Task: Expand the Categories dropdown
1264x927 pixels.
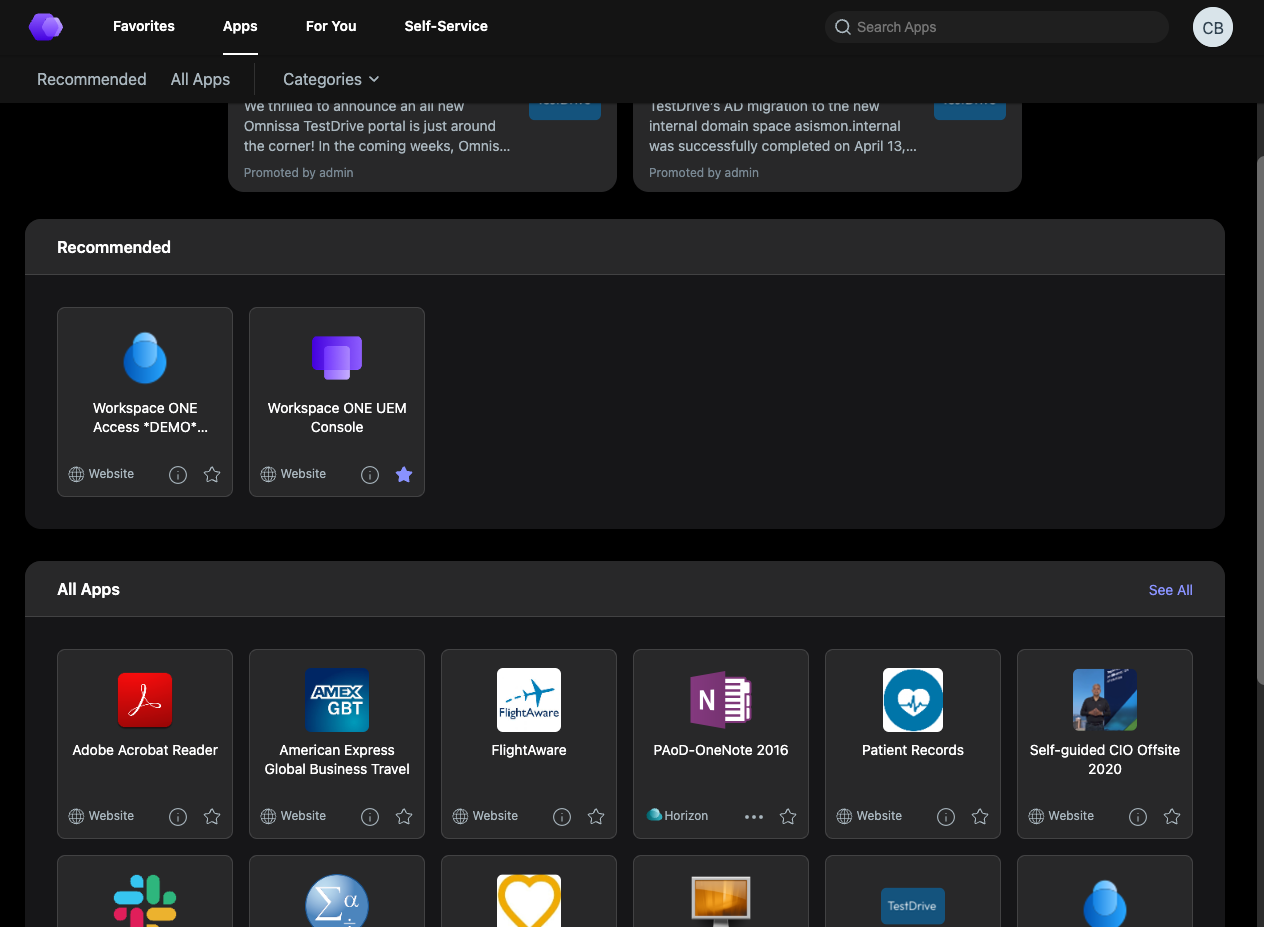Action: [x=331, y=79]
